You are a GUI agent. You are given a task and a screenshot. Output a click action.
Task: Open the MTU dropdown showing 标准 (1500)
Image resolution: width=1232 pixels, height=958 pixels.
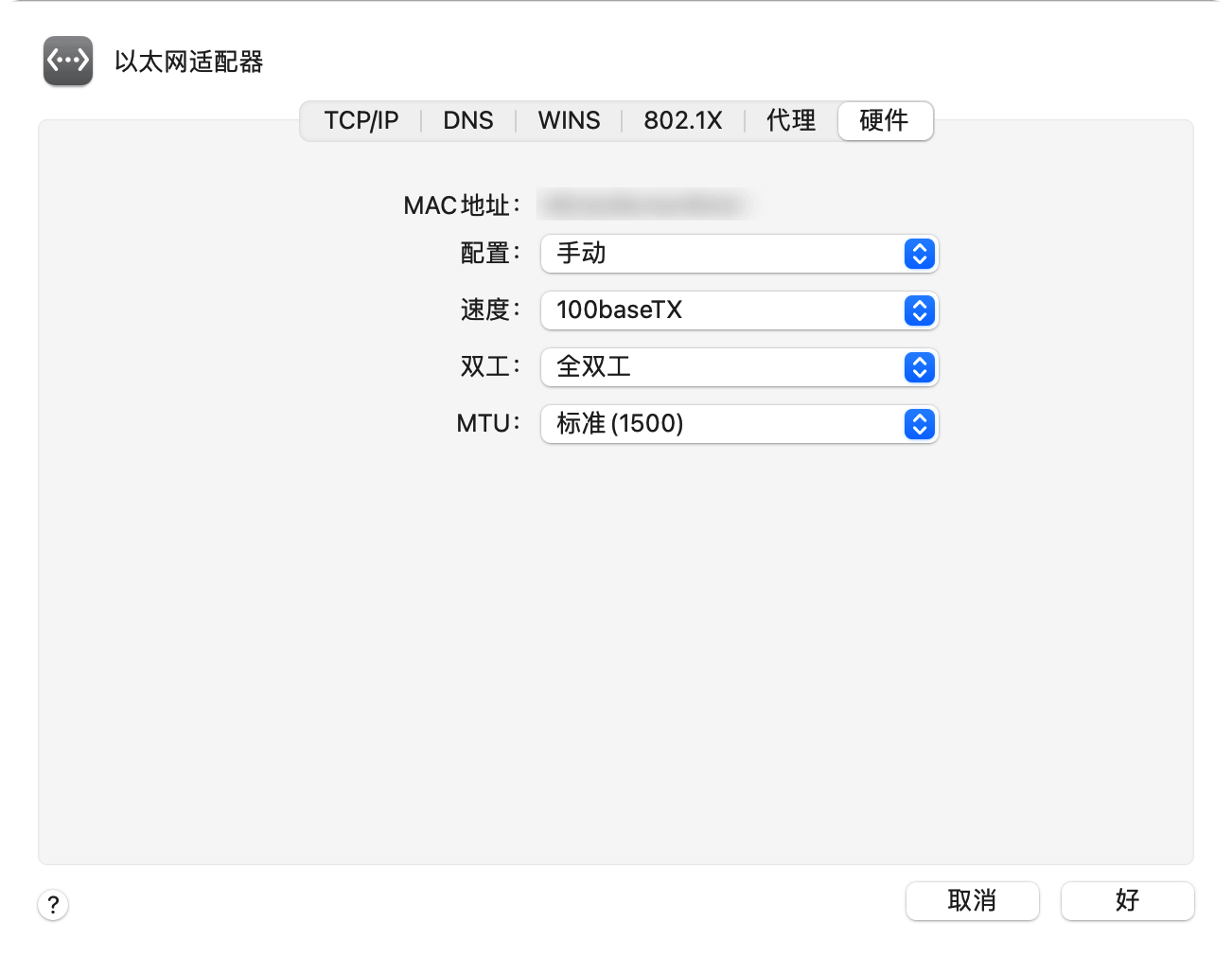pyautogui.click(x=739, y=424)
